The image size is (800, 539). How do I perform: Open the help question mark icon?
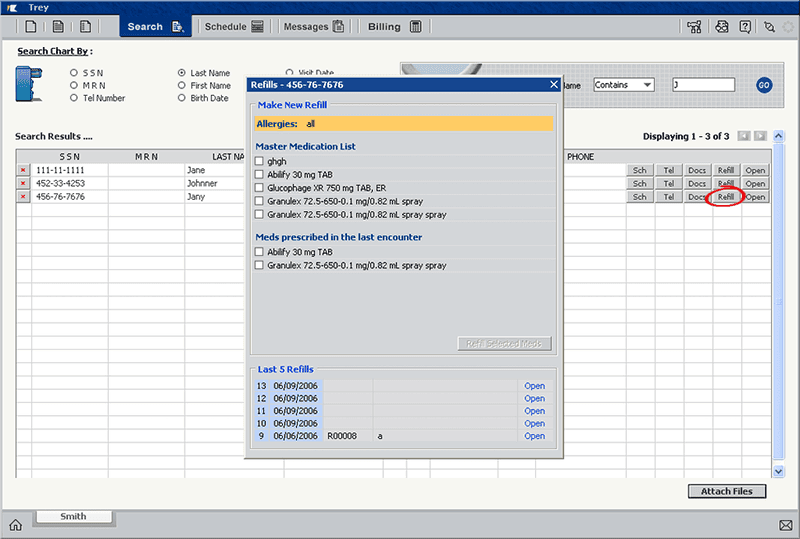point(745,27)
